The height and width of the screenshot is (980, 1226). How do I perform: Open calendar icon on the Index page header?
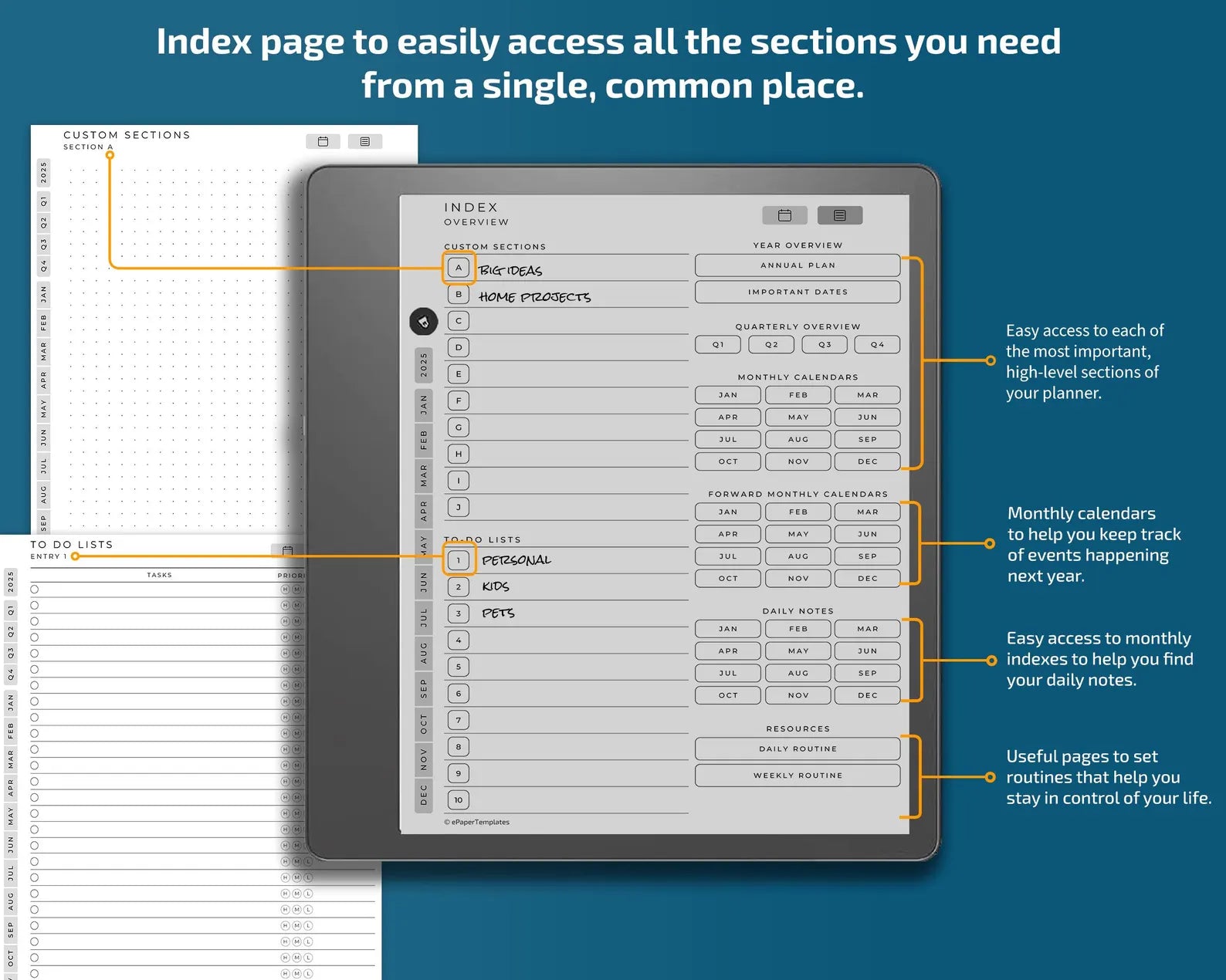[x=784, y=215]
